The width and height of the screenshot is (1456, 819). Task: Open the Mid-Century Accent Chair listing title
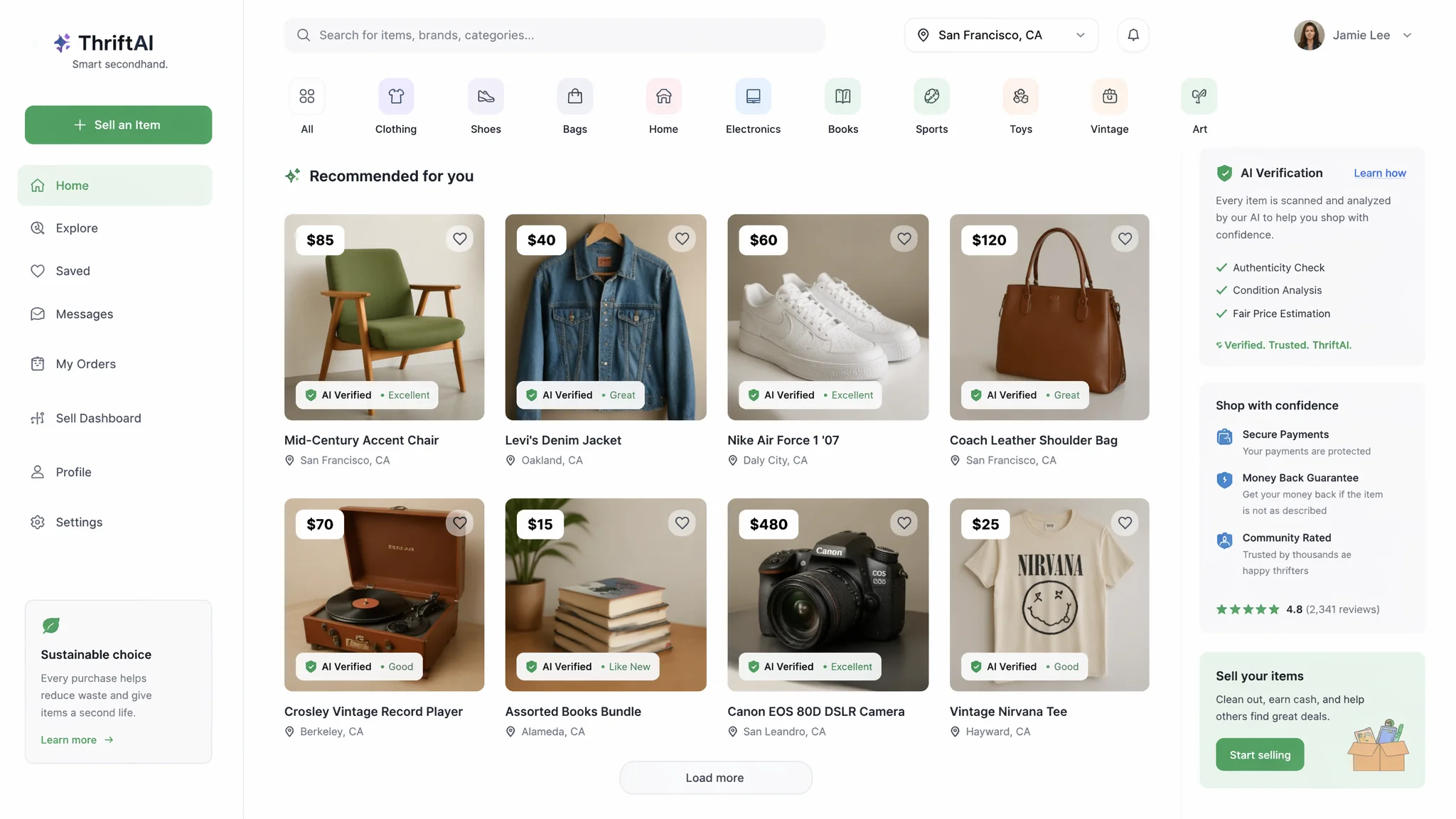coord(361,440)
